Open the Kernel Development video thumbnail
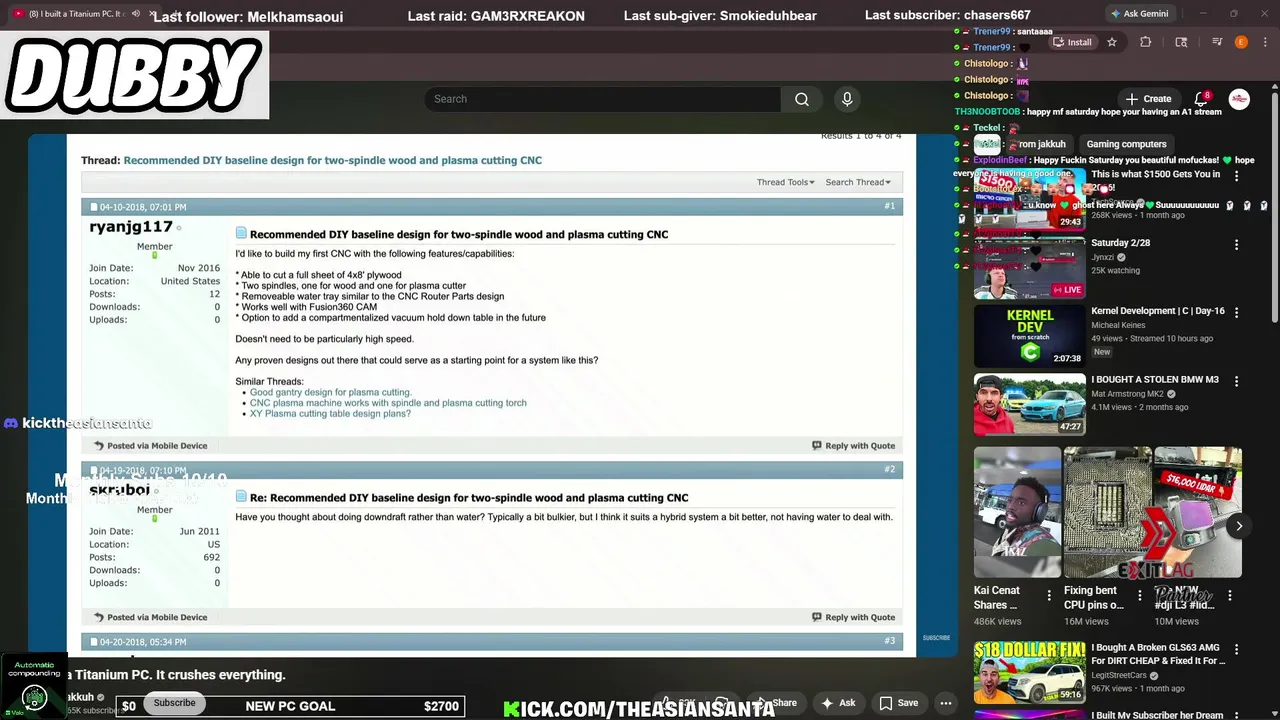 tap(1029, 336)
